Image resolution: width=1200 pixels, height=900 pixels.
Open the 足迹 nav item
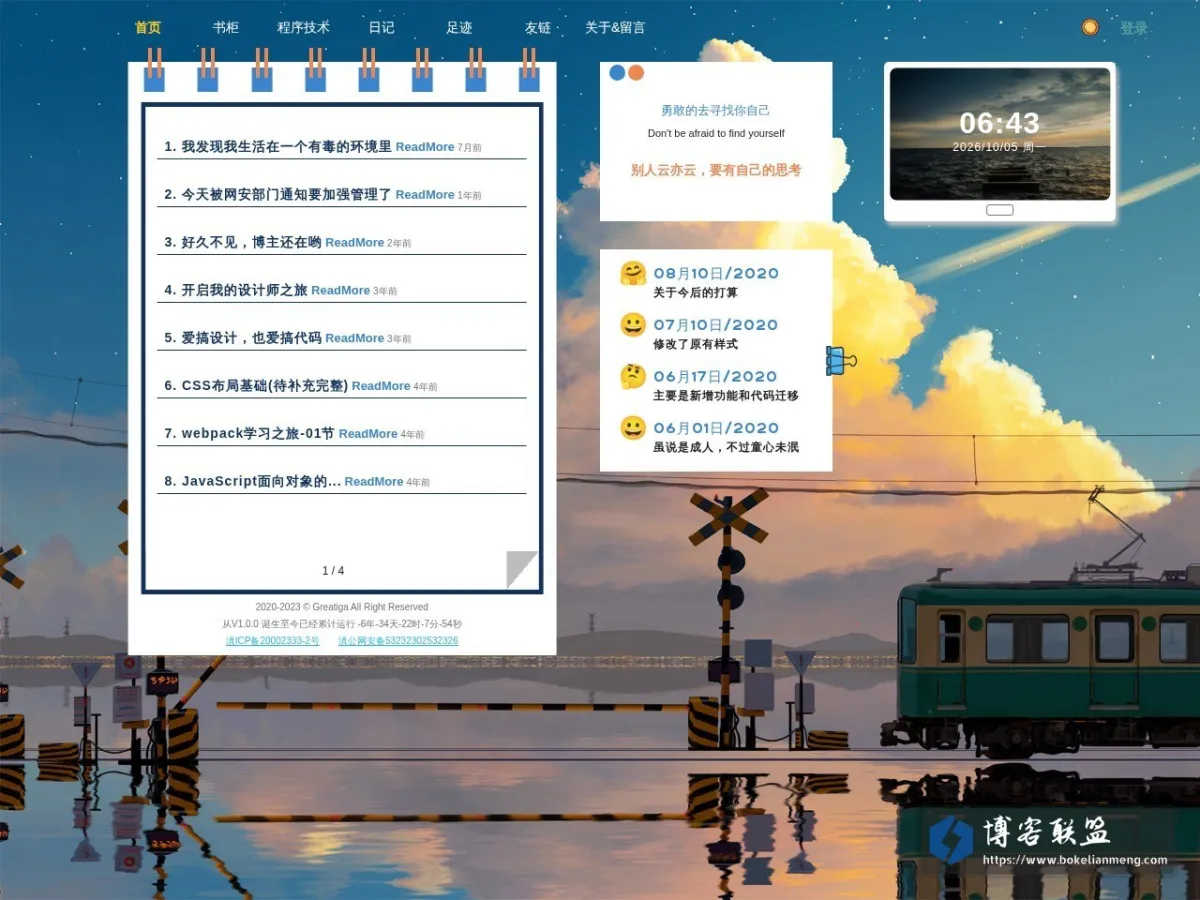tap(459, 28)
